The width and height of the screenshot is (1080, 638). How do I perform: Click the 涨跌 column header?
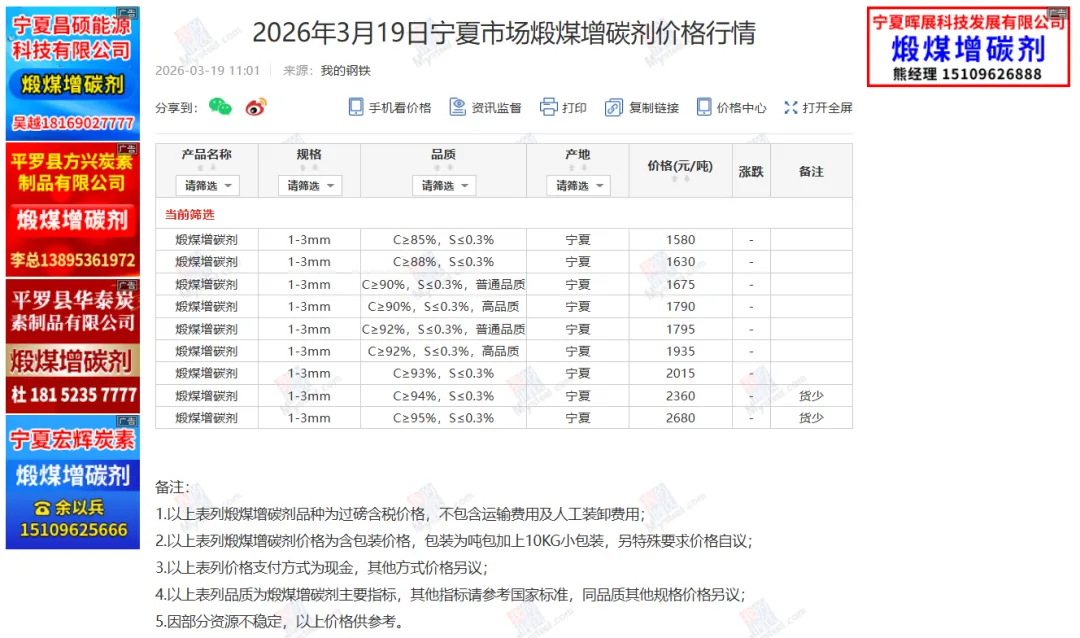(x=751, y=170)
